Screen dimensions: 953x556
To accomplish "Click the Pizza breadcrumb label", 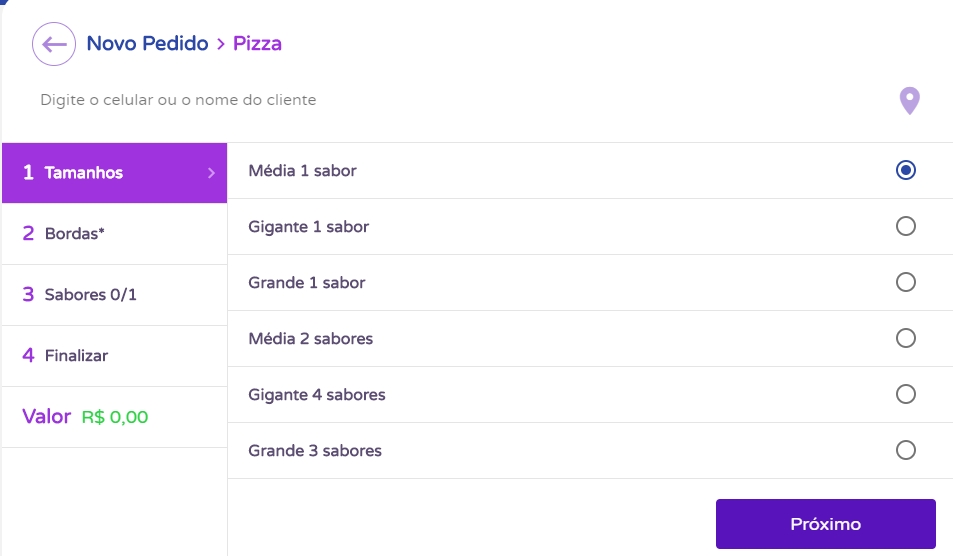I will [257, 44].
